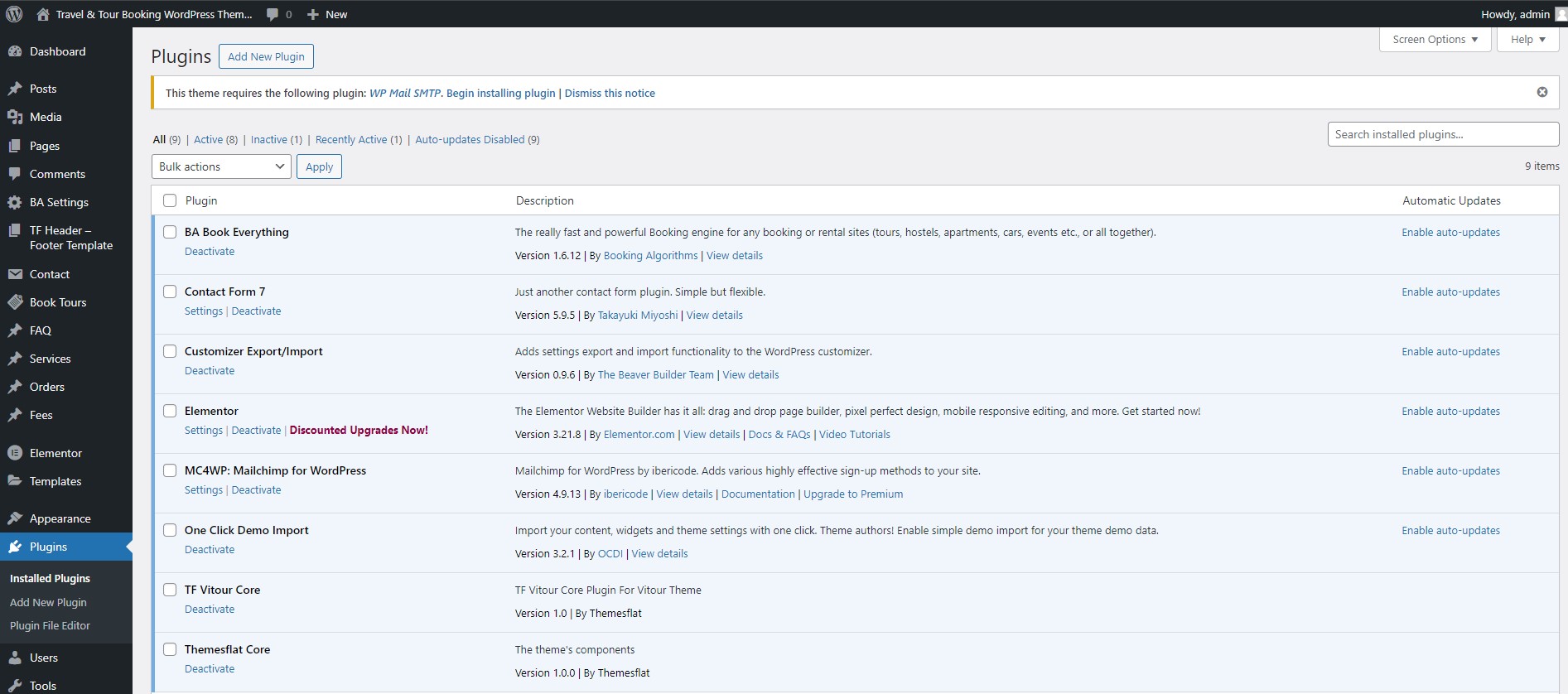
Task: Enable auto-updates for Elementor
Action: point(1450,411)
